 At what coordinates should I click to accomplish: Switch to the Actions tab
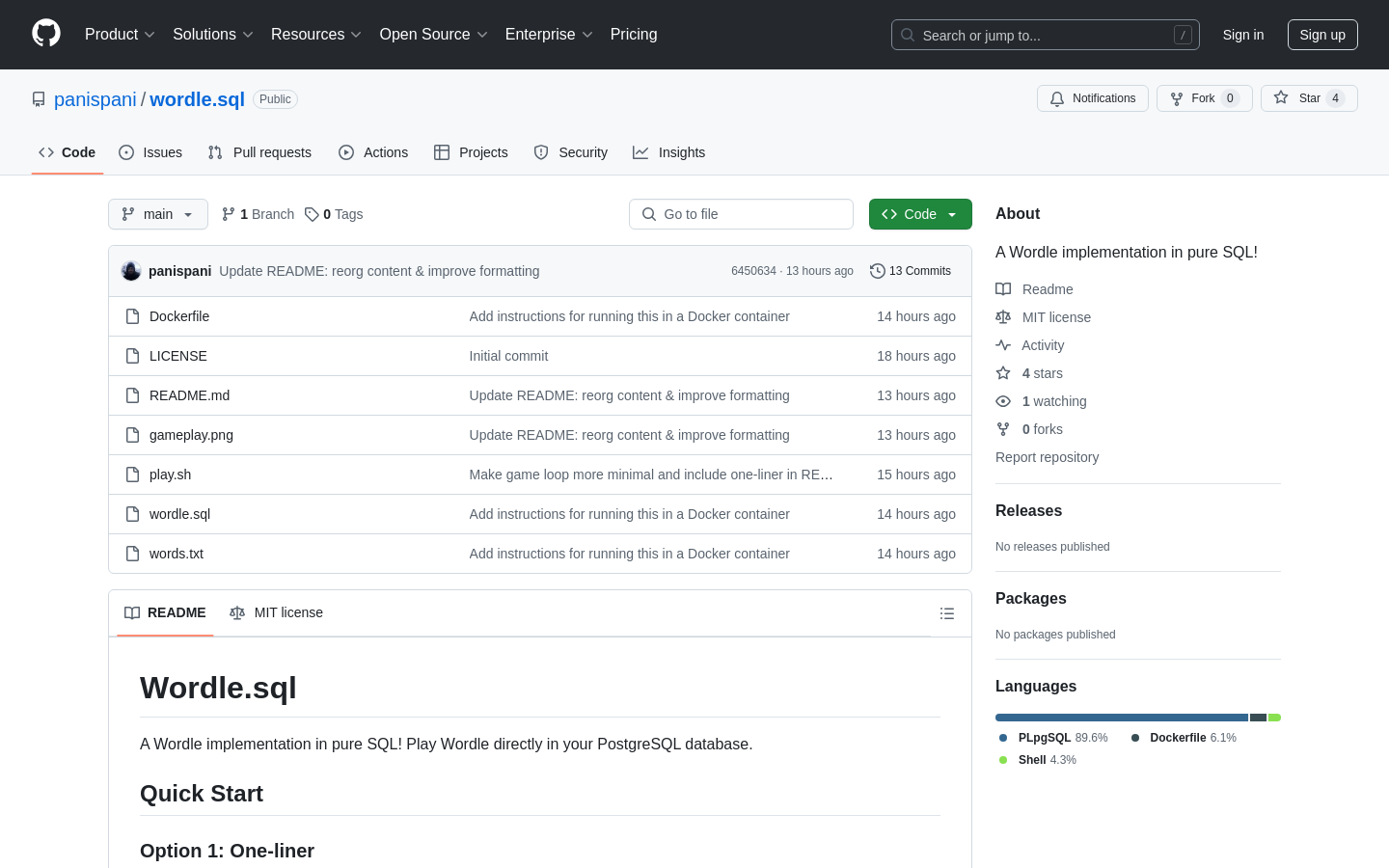(373, 152)
